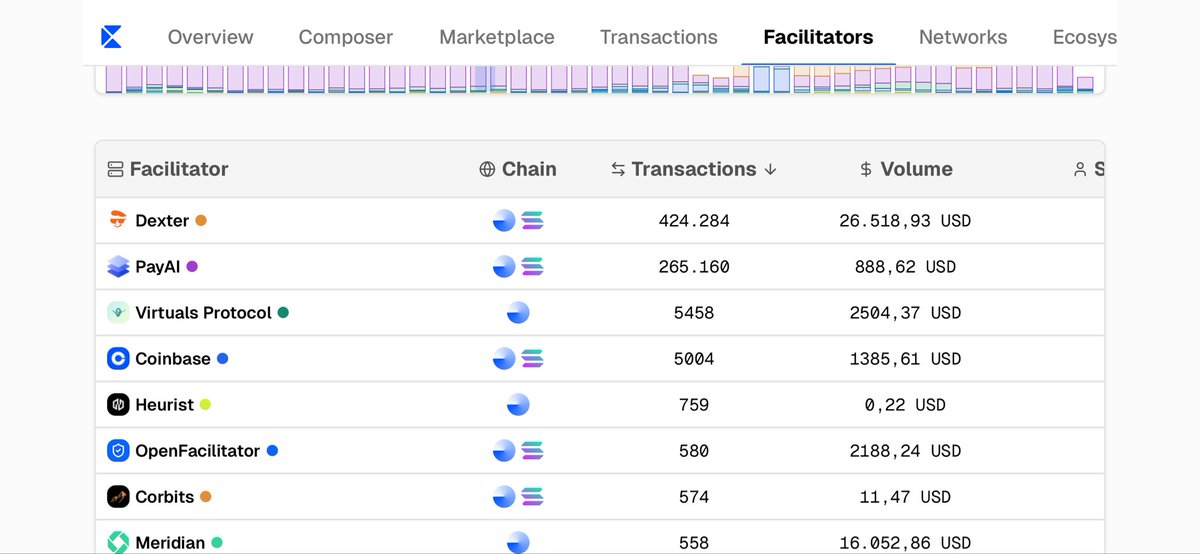Click the swap arrows icon beside Transactions

click(619, 170)
